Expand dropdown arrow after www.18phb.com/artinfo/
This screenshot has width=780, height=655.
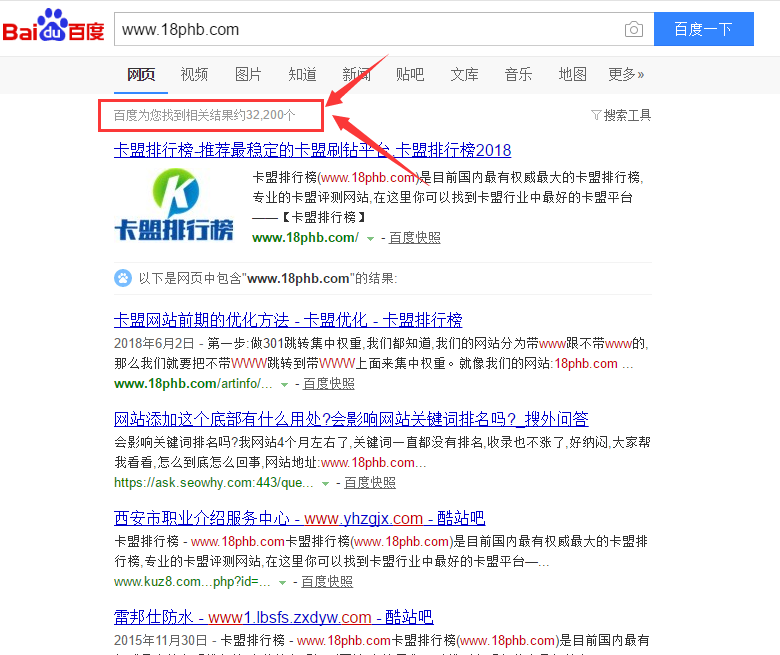(x=285, y=384)
